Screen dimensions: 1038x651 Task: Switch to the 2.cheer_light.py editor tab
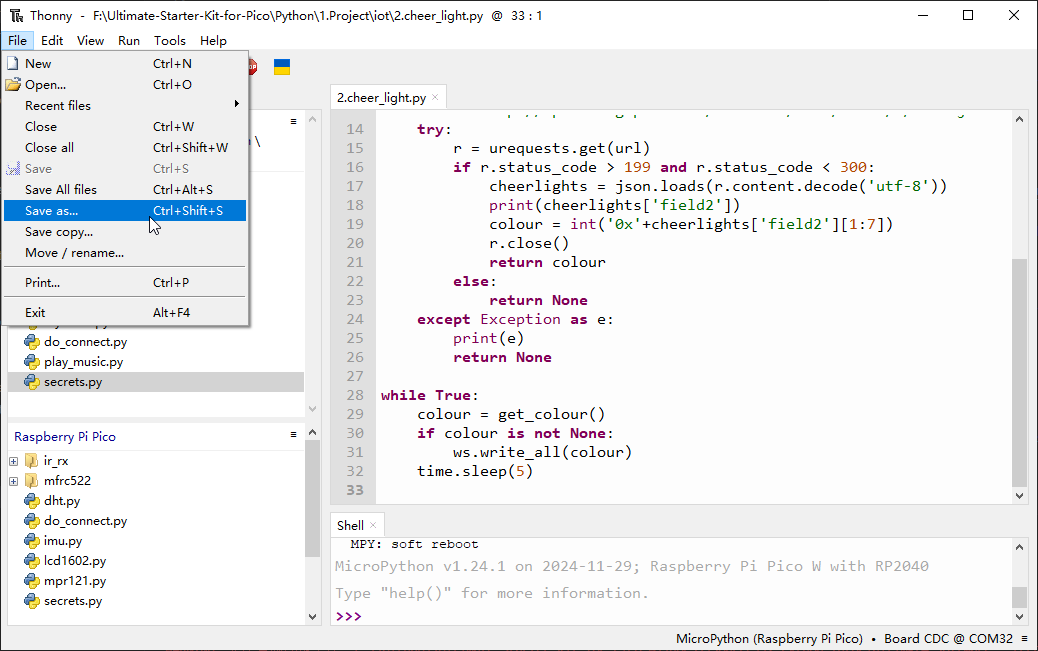[x=381, y=97]
